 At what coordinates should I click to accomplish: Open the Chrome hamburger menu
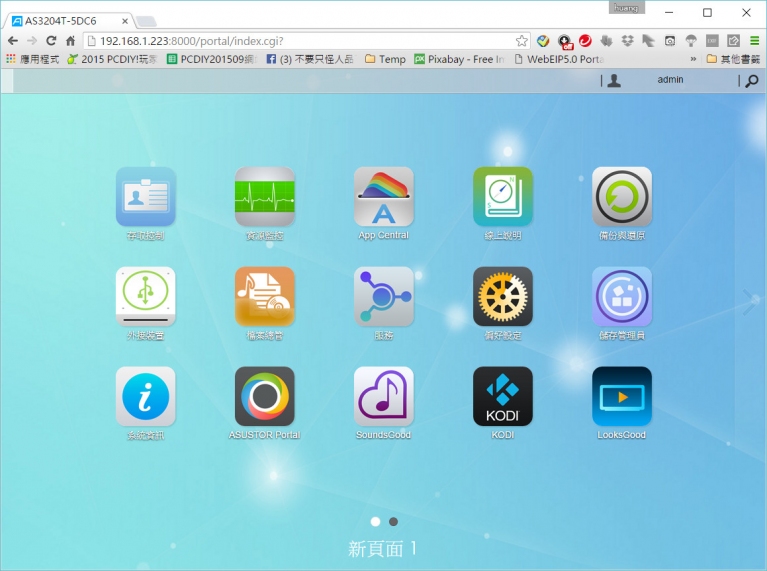pos(754,41)
